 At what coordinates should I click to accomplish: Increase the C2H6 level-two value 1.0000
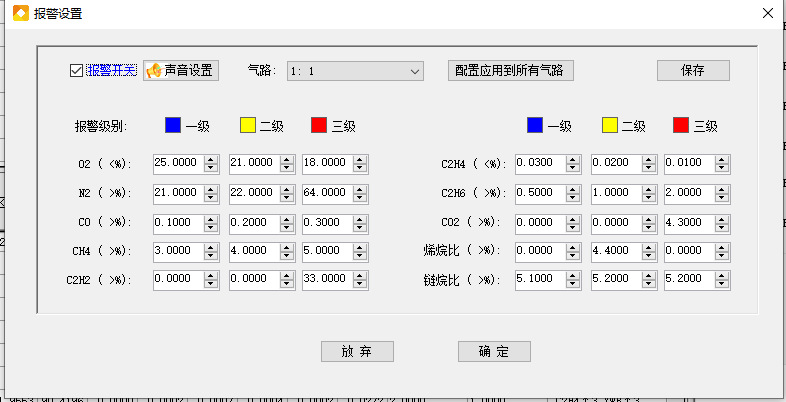[649, 190]
